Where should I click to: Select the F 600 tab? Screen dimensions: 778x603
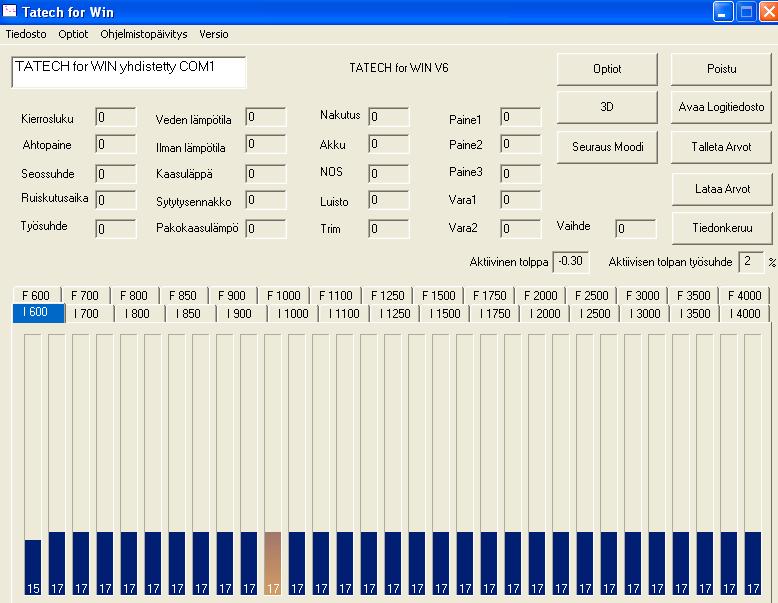tap(36, 296)
